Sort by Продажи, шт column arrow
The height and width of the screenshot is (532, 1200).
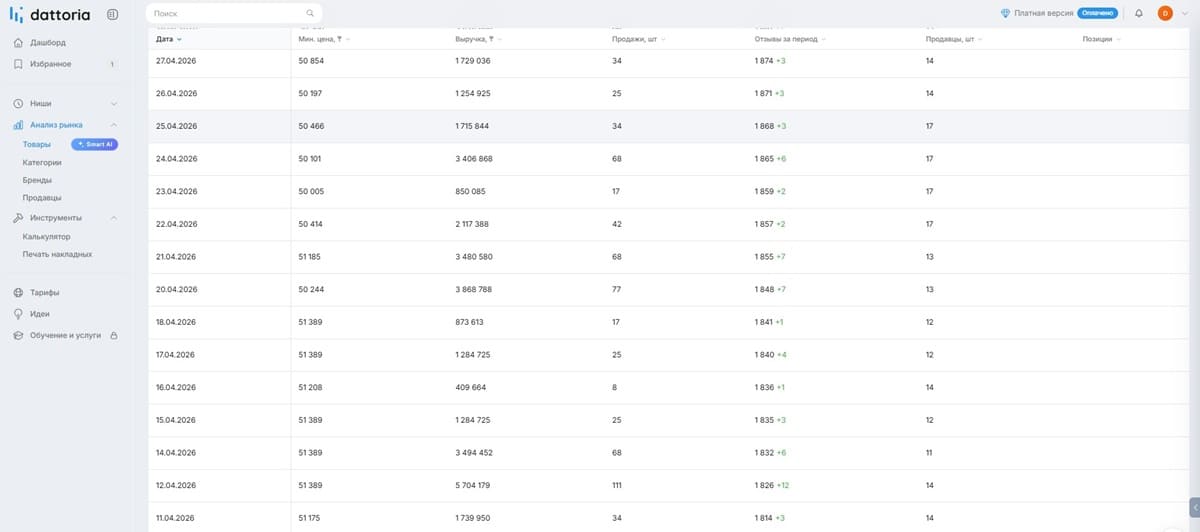coord(663,39)
